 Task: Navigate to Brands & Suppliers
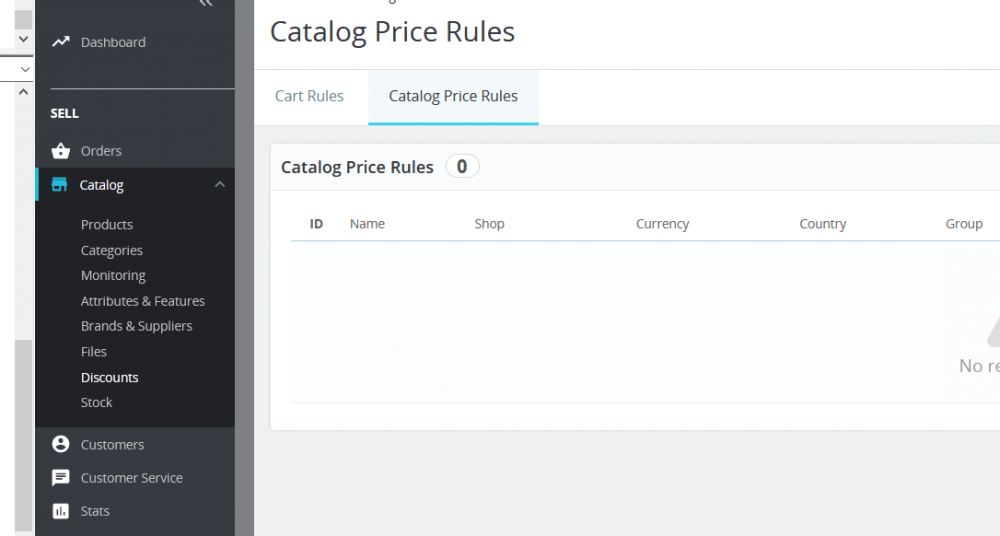136,326
